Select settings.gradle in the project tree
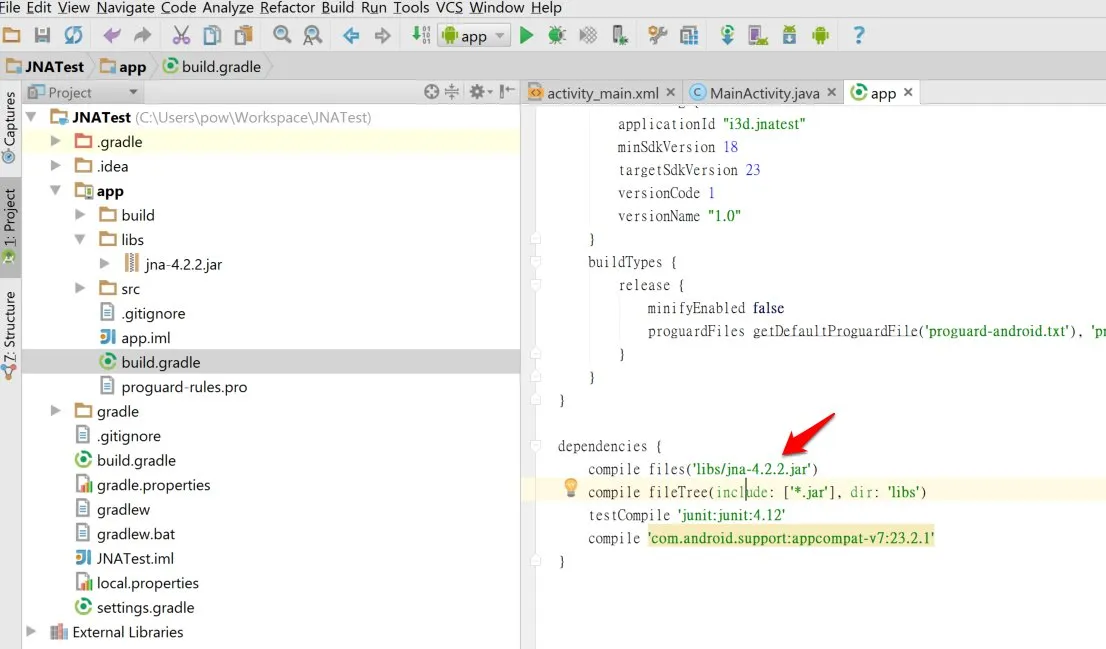Viewport: 1106px width, 649px height. (145, 607)
